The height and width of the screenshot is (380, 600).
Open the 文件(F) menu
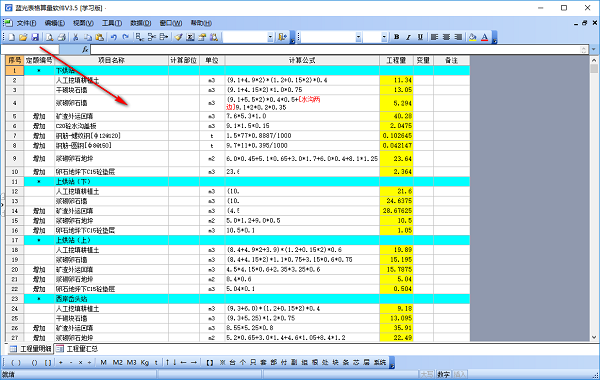[26, 23]
